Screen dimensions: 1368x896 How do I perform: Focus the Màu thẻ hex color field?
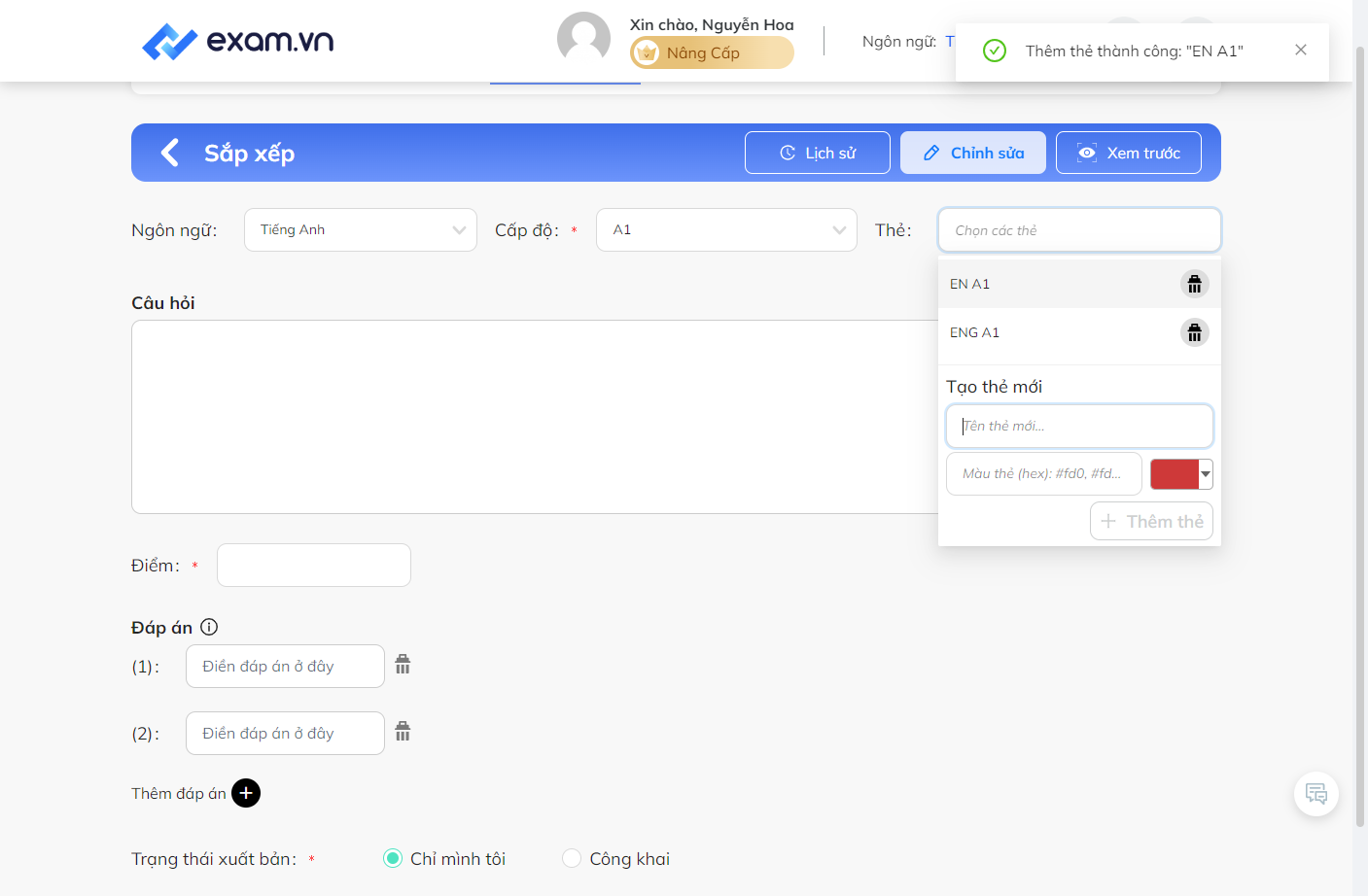(x=1044, y=474)
